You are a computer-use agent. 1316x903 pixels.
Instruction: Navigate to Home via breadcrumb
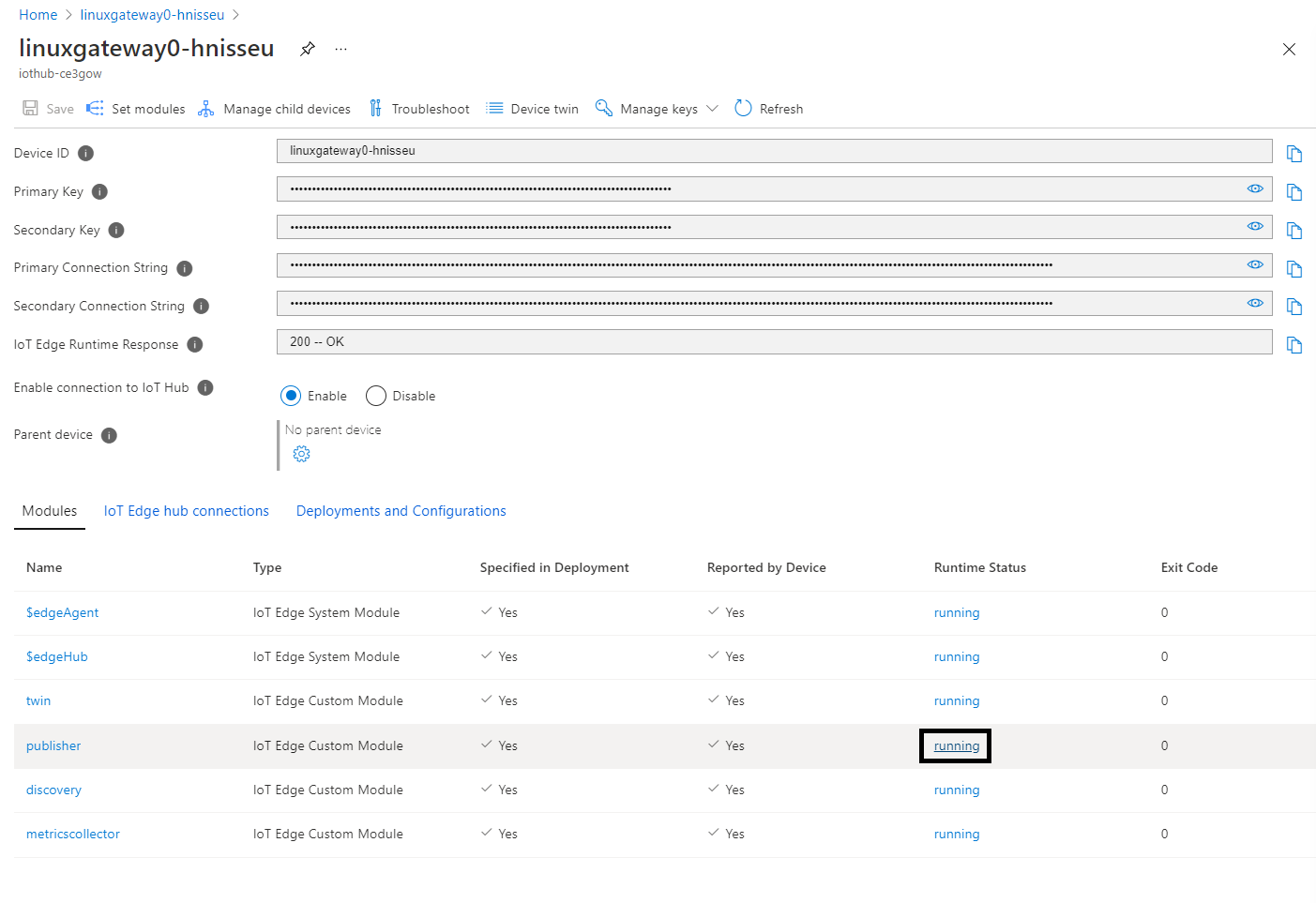click(38, 14)
